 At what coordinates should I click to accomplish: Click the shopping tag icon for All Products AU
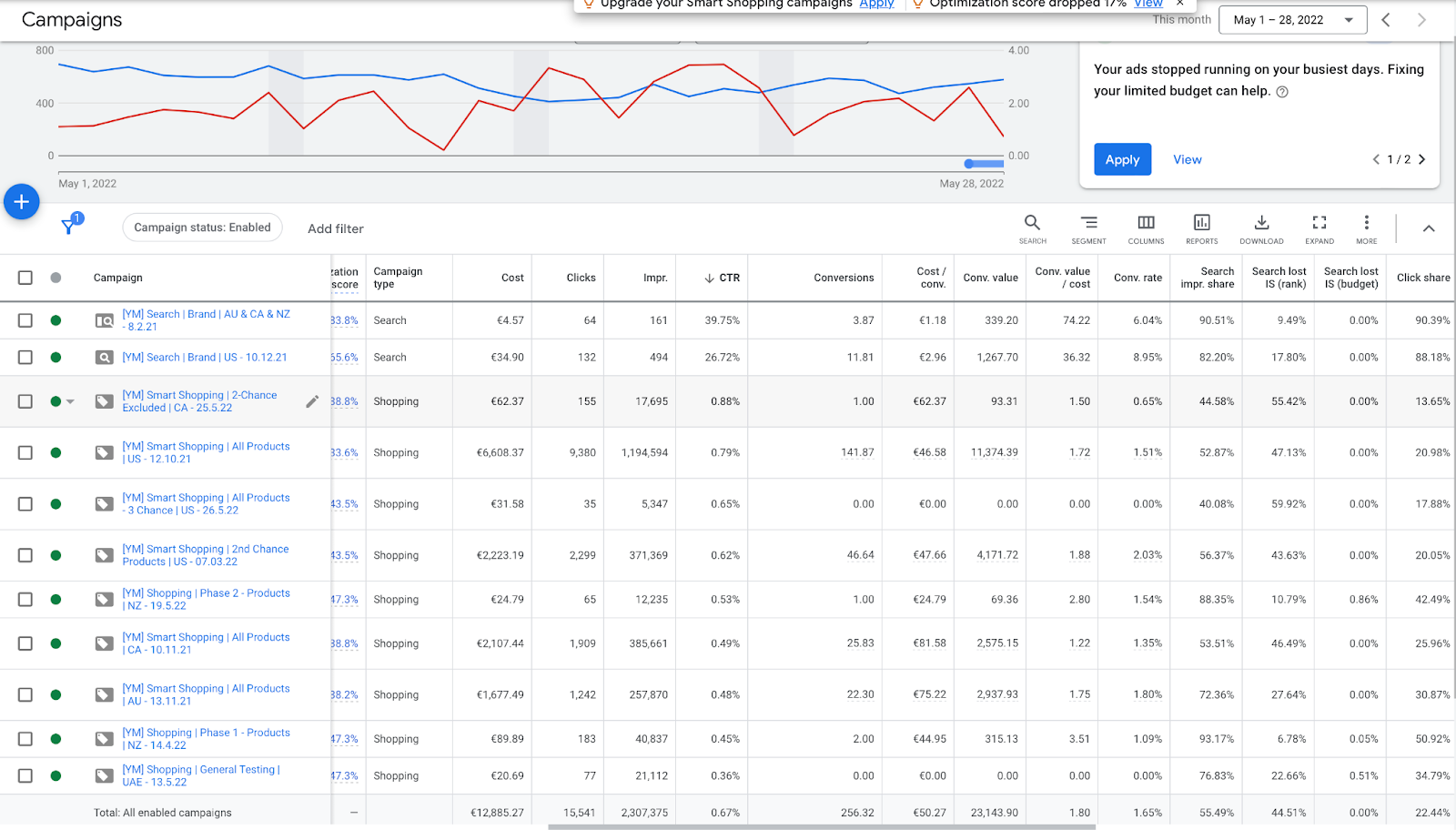pyautogui.click(x=105, y=694)
